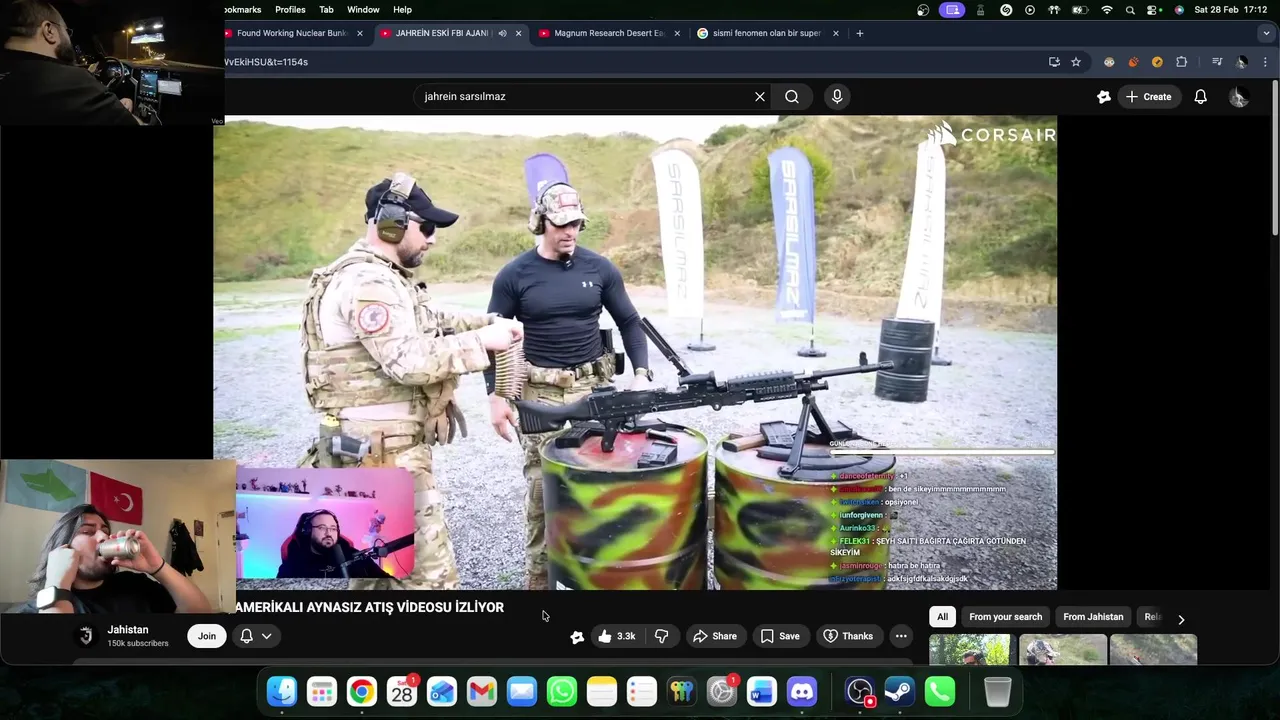1280x720 pixels.
Task: Open the Profiles menu
Action: (290, 10)
